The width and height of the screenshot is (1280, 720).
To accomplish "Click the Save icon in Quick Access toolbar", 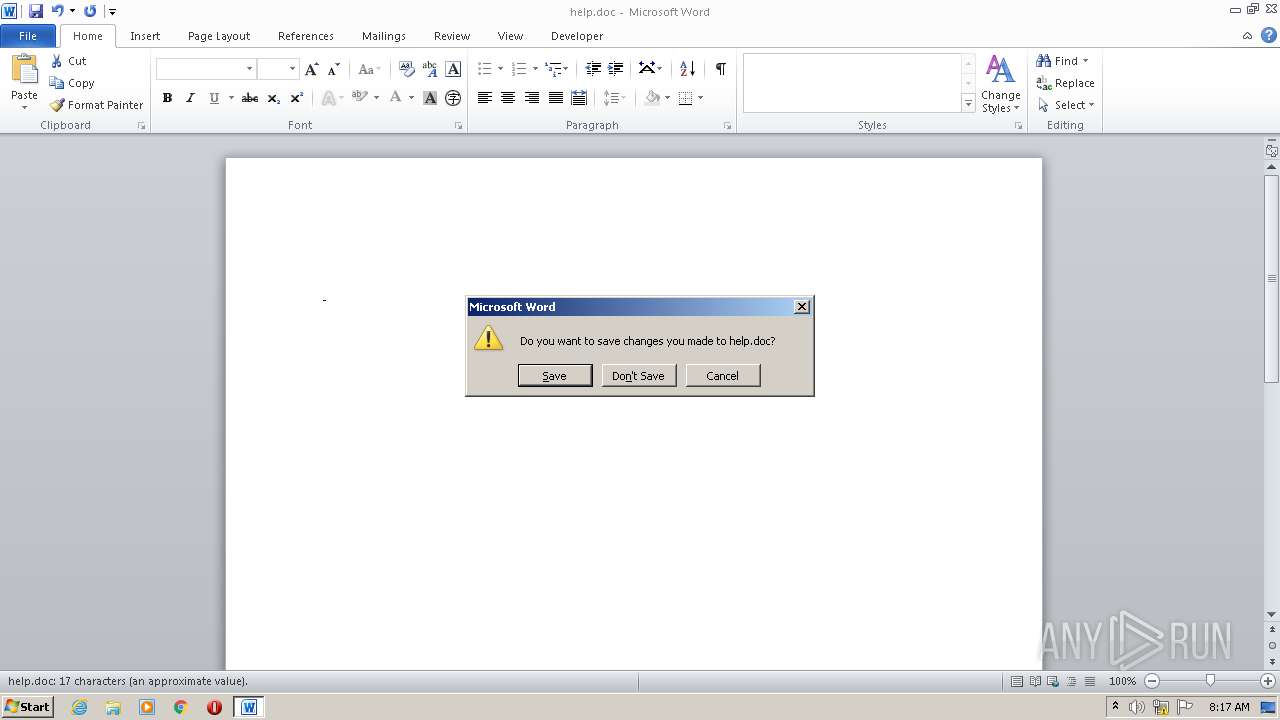I will point(36,11).
